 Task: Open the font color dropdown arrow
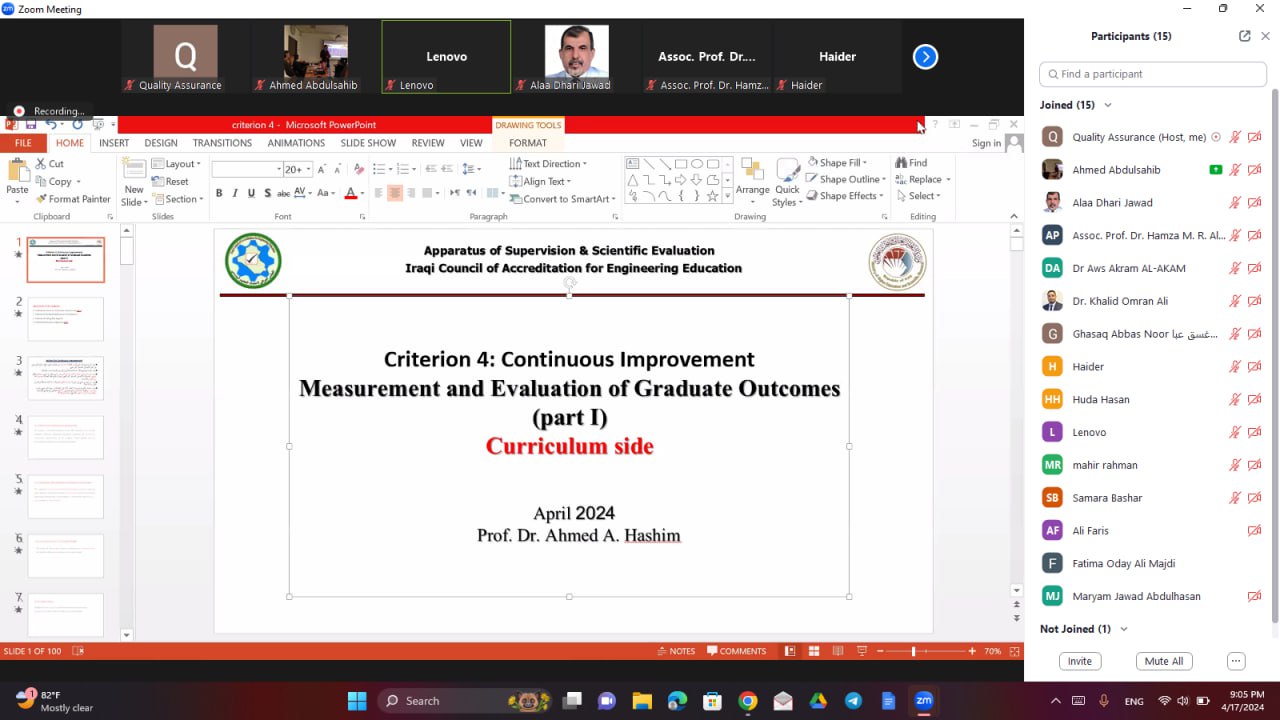pyautogui.click(x=363, y=193)
